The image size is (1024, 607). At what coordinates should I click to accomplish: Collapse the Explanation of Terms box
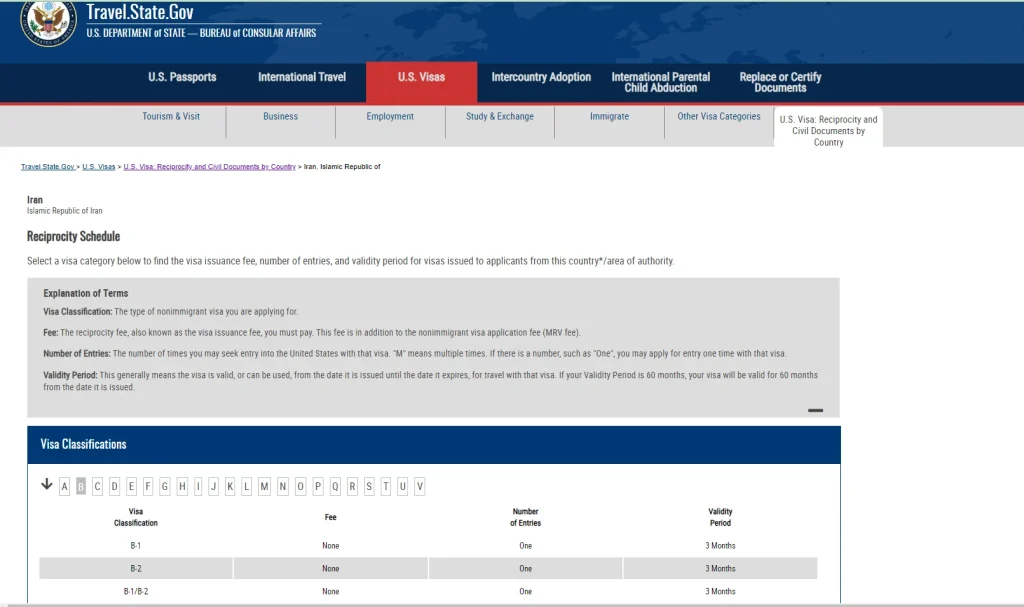click(815, 410)
